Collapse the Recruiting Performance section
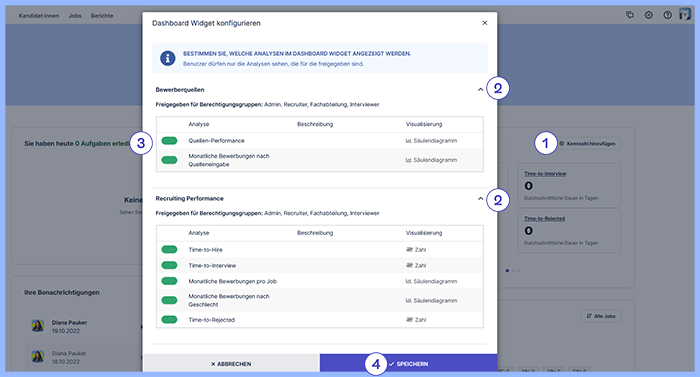 tap(480, 198)
